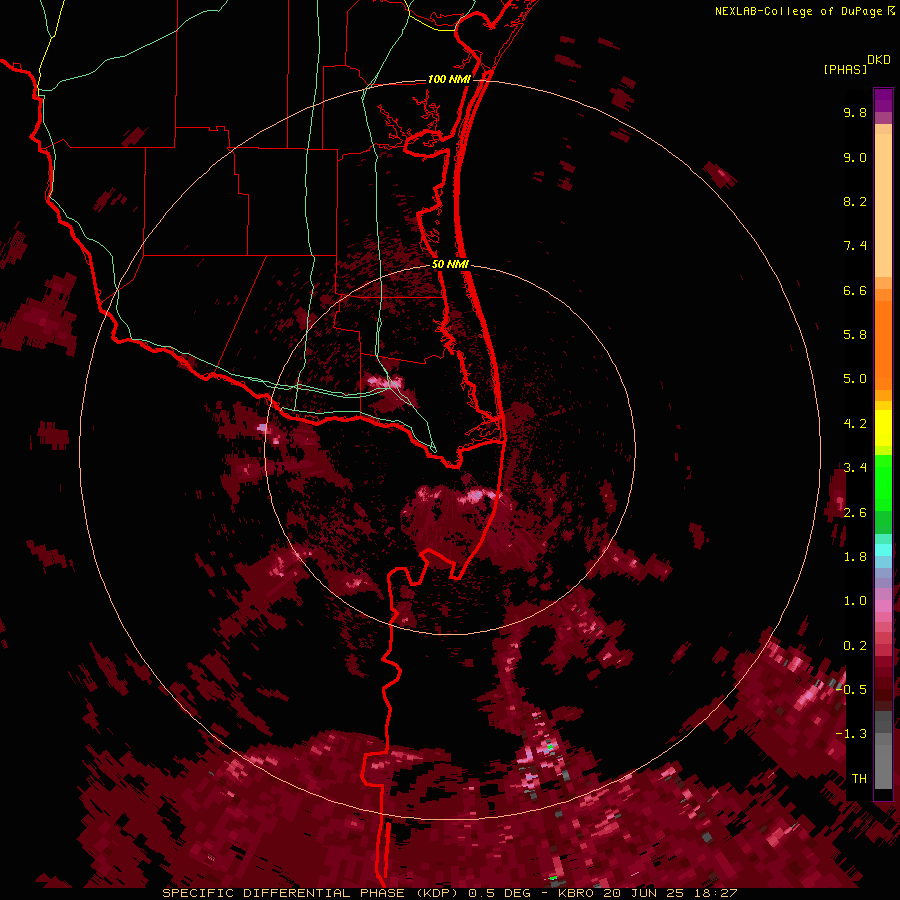Click the DKD label above the color scale
Viewport: 900px width, 900px height.
click(879, 60)
